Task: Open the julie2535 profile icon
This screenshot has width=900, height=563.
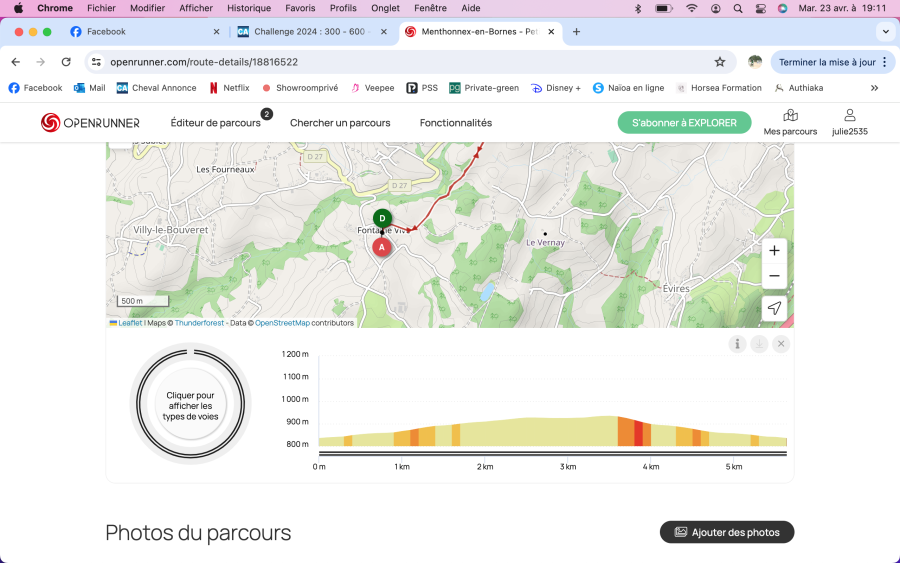Action: 849,122
